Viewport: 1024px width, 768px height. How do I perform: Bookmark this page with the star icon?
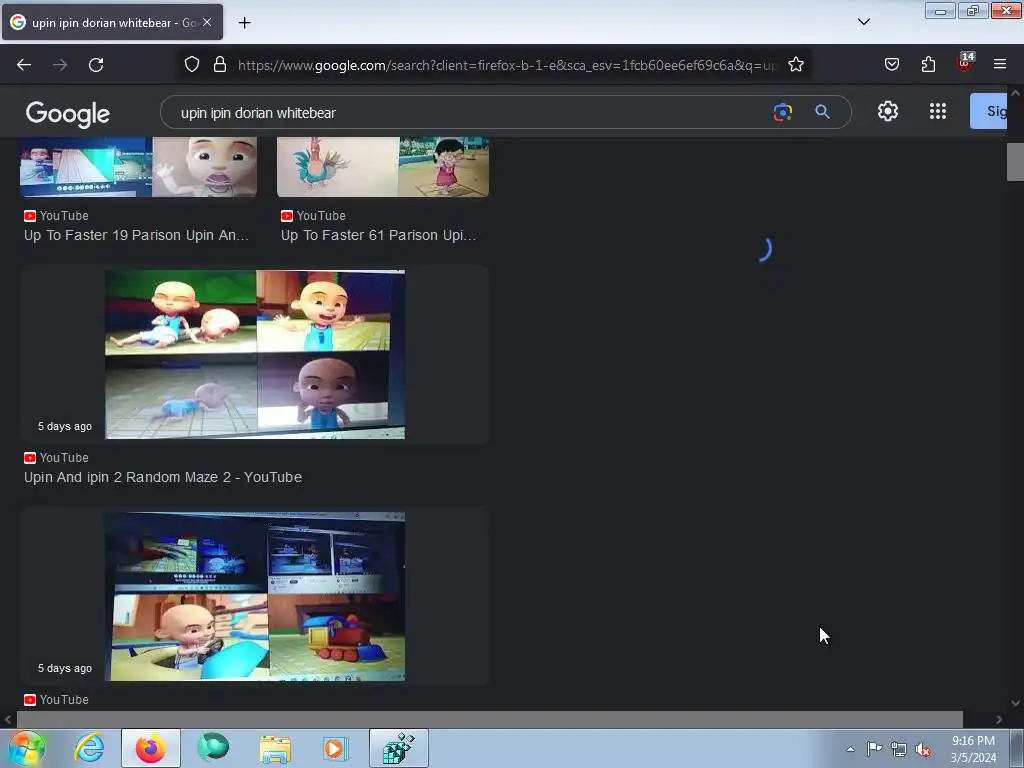(x=795, y=65)
